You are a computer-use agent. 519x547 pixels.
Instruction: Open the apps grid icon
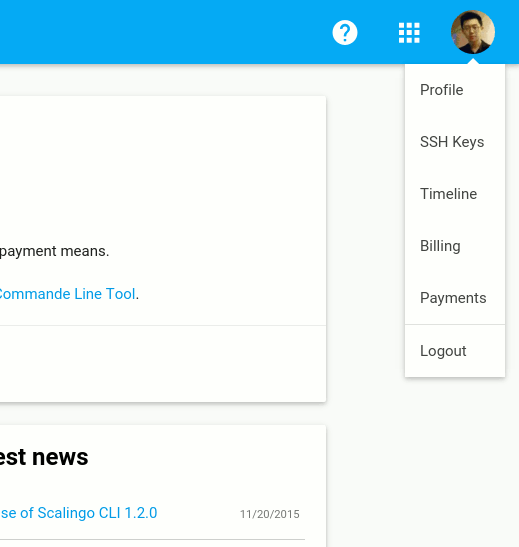click(409, 33)
